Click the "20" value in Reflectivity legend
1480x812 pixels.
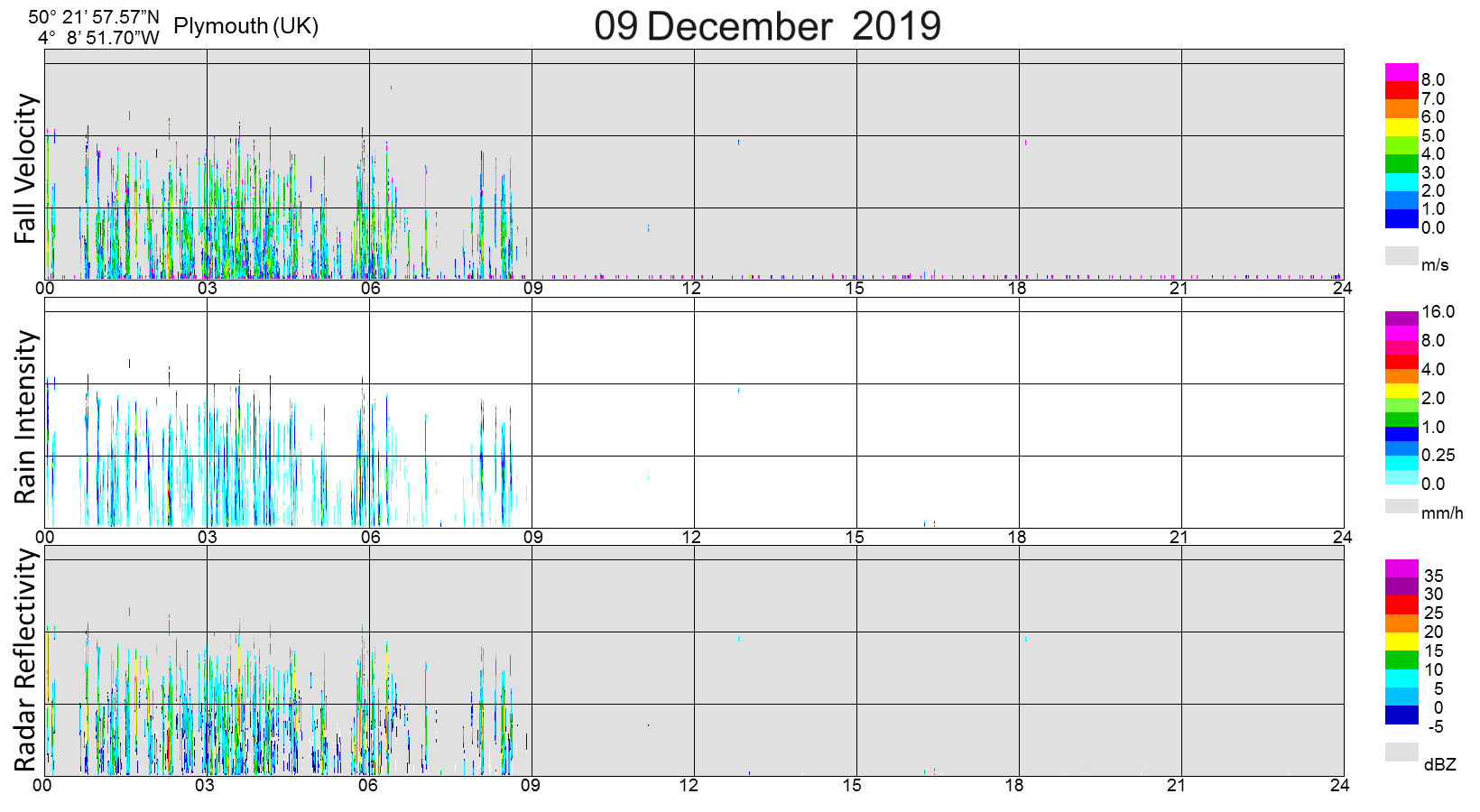pos(1434,632)
